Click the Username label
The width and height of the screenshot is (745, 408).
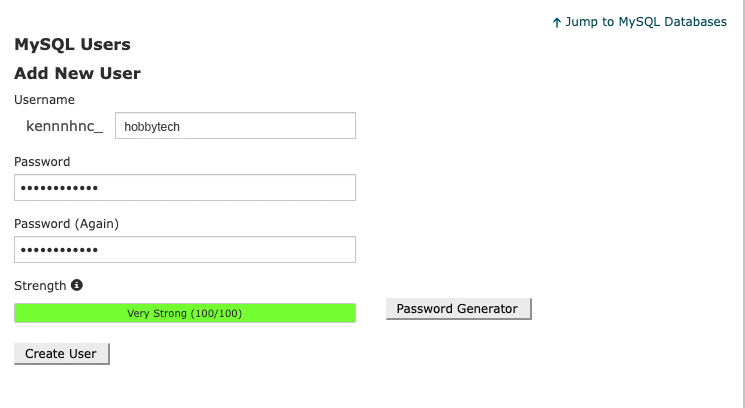point(44,99)
